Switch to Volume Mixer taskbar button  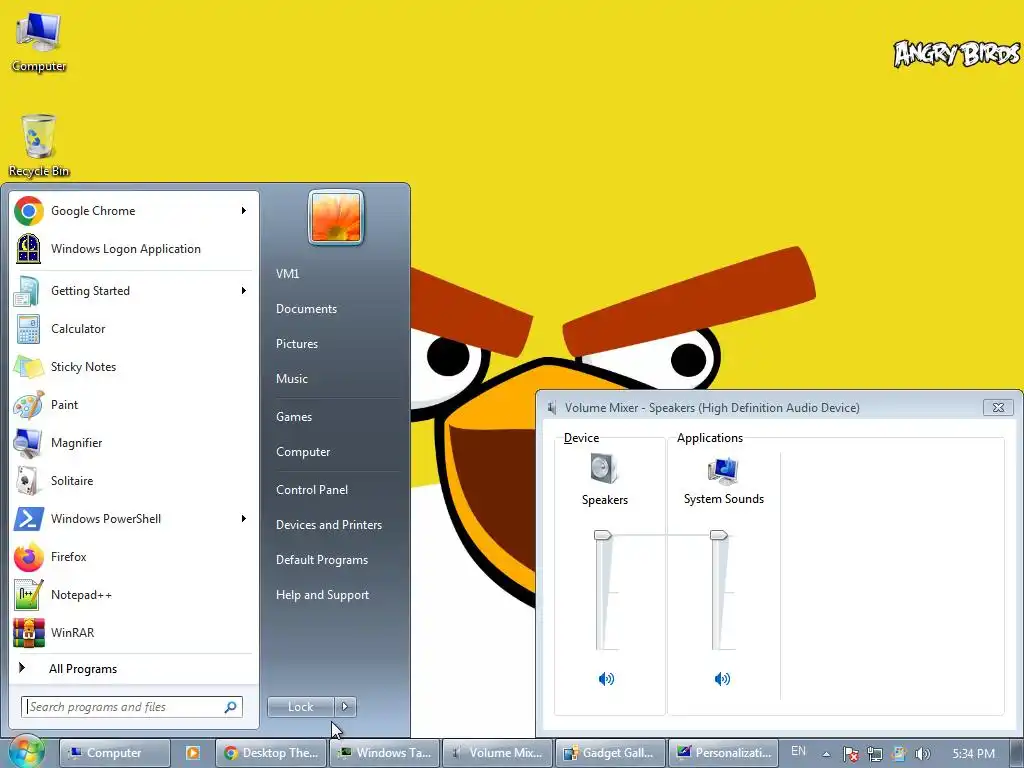(498, 753)
